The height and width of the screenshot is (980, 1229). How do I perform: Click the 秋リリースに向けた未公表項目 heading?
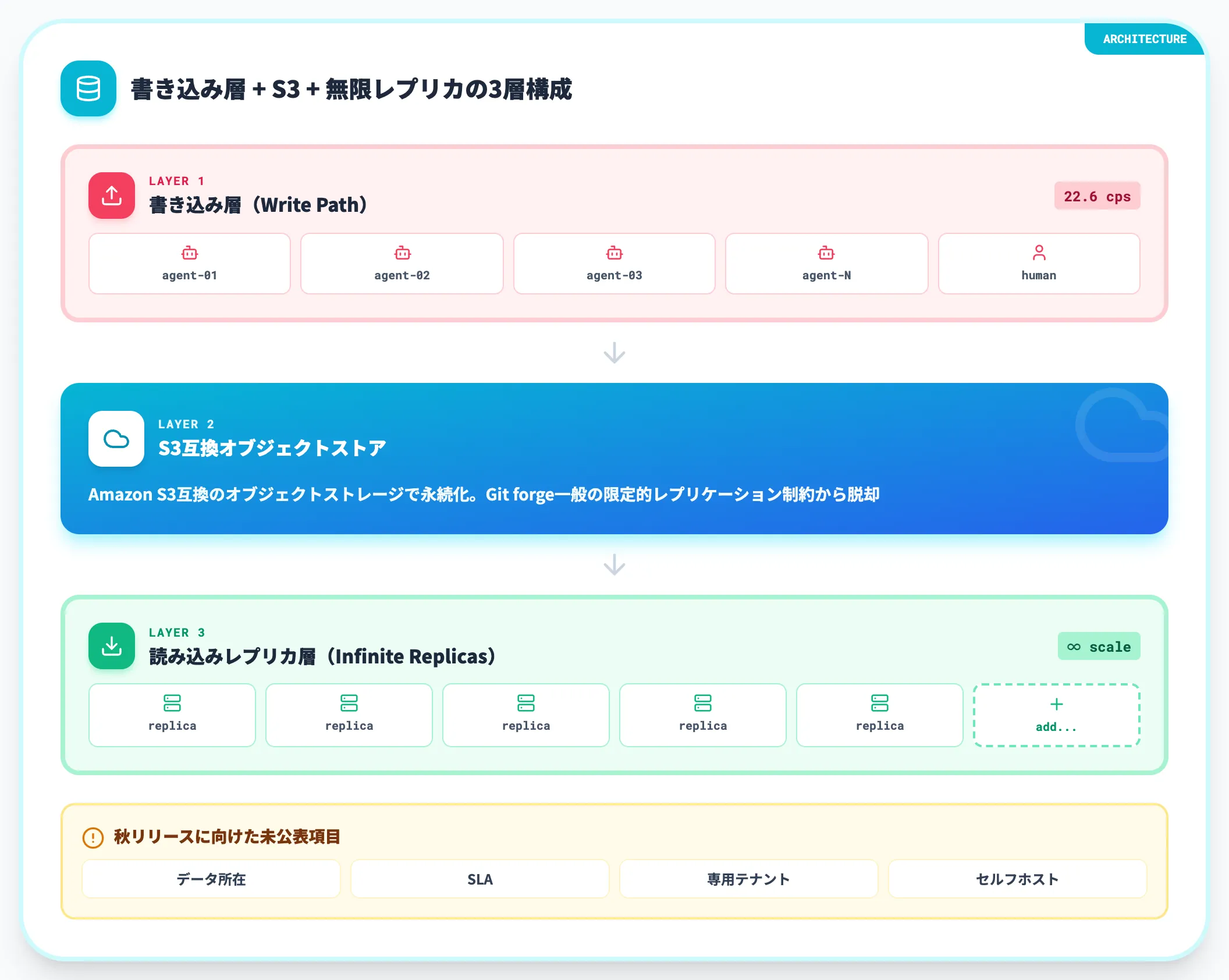pos(227,837)
